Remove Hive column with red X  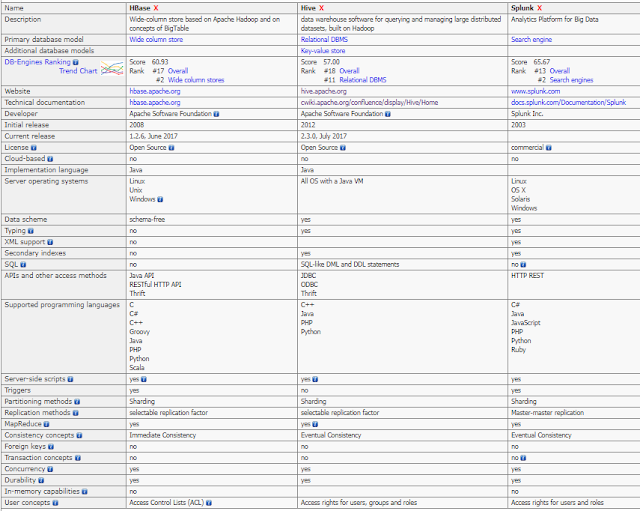point(322,8)
